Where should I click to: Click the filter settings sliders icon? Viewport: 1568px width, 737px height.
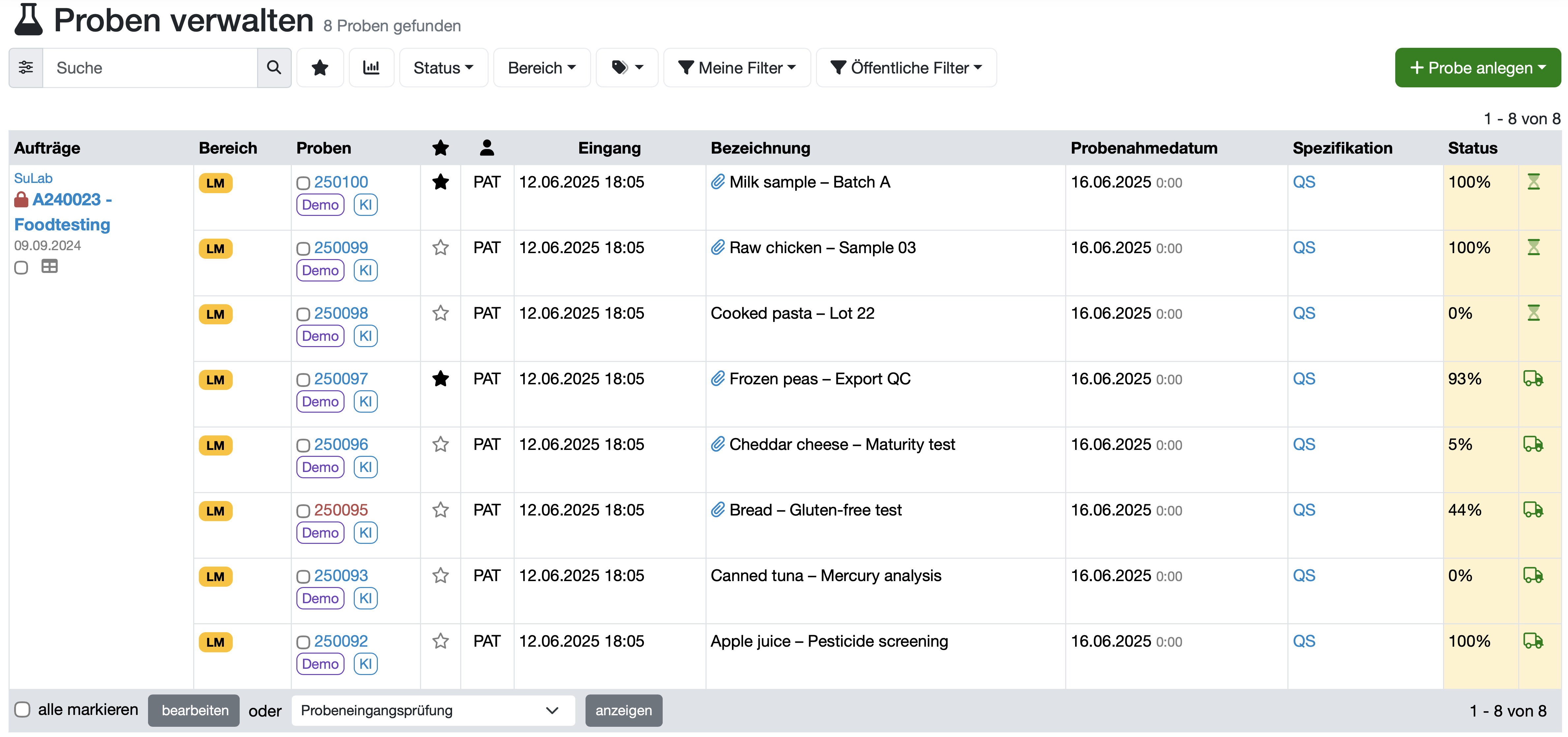26,68
